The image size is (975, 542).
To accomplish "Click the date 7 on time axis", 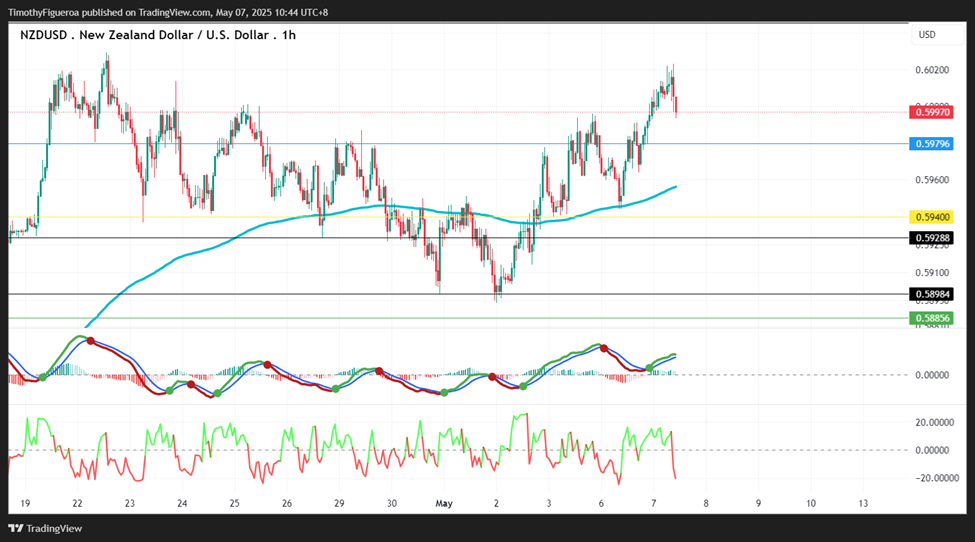I will (x=654, y=503).
